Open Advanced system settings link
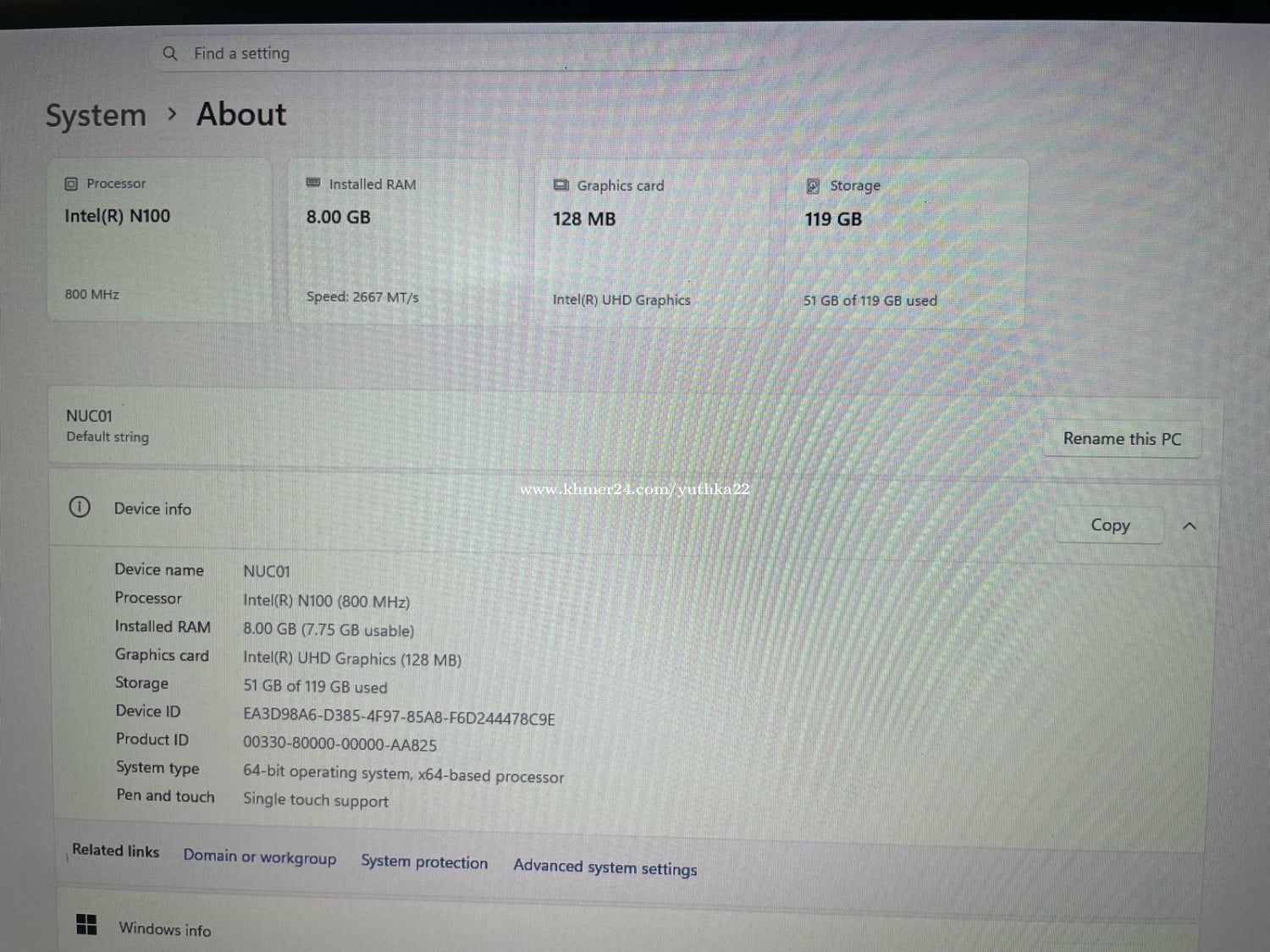 [605, 867]
